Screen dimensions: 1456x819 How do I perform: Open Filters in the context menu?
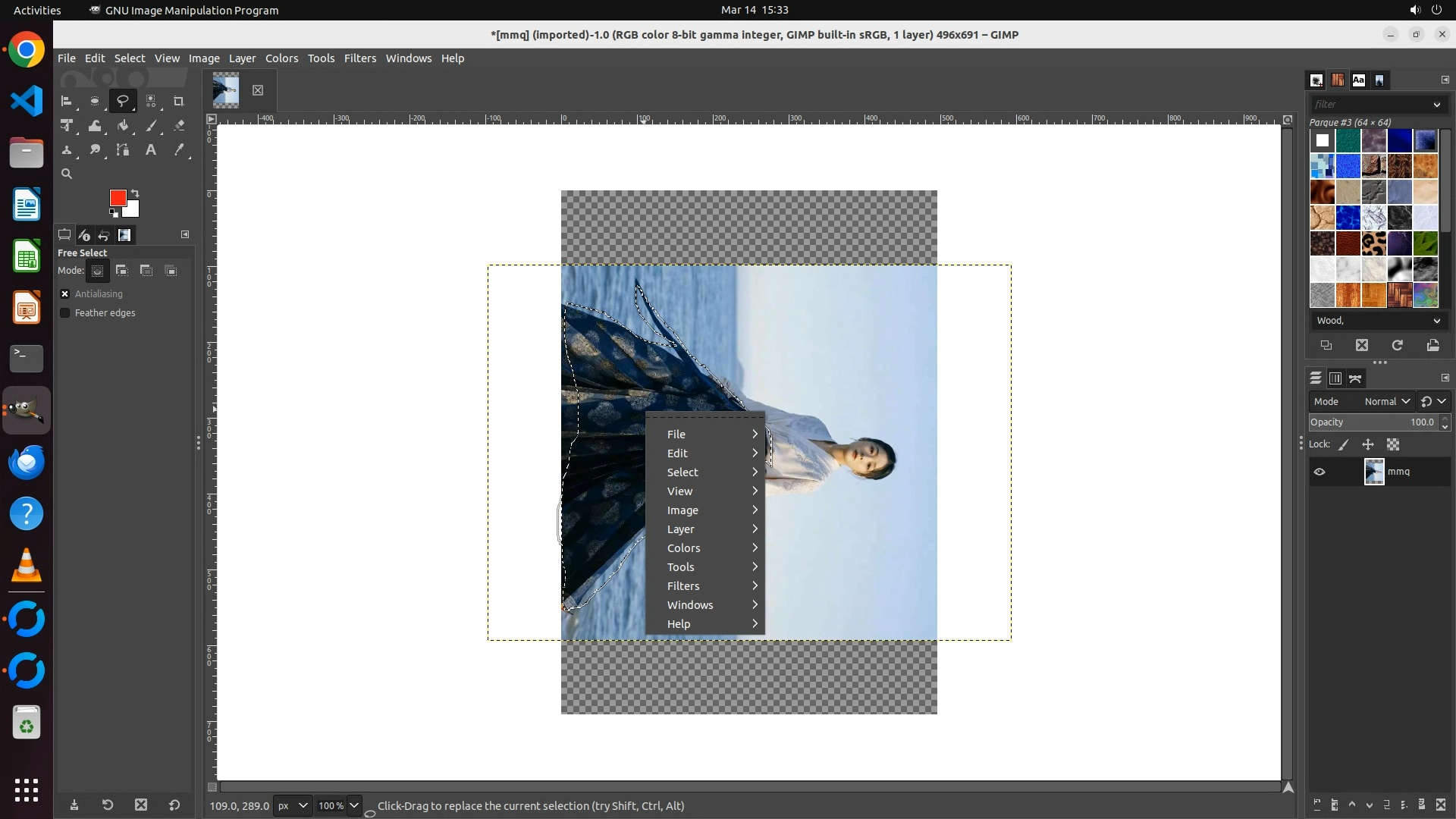coord(683,585)
